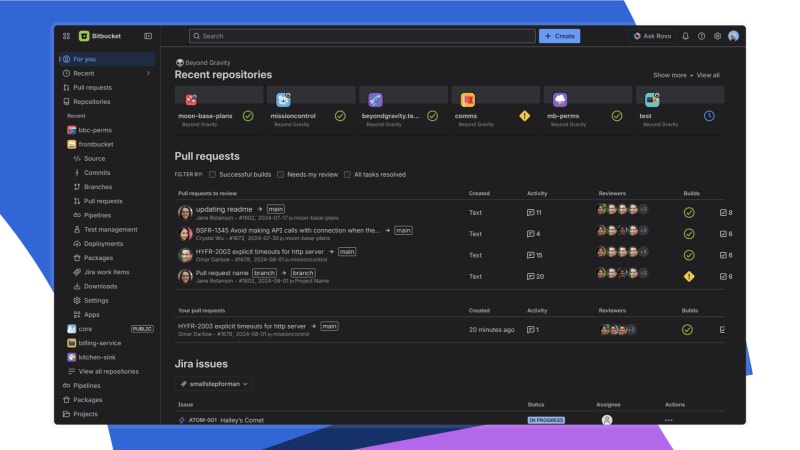Open the smallstepforman project dropdown
This screenshot has height=450, width=800.
[214, 384]
